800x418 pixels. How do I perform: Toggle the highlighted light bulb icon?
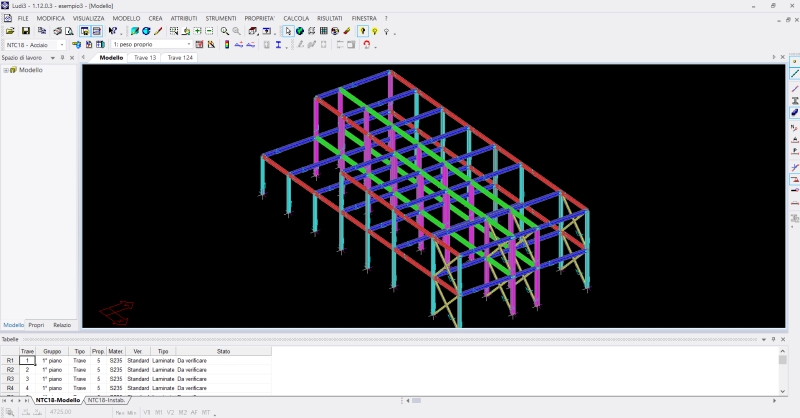[x=362, y=31]
